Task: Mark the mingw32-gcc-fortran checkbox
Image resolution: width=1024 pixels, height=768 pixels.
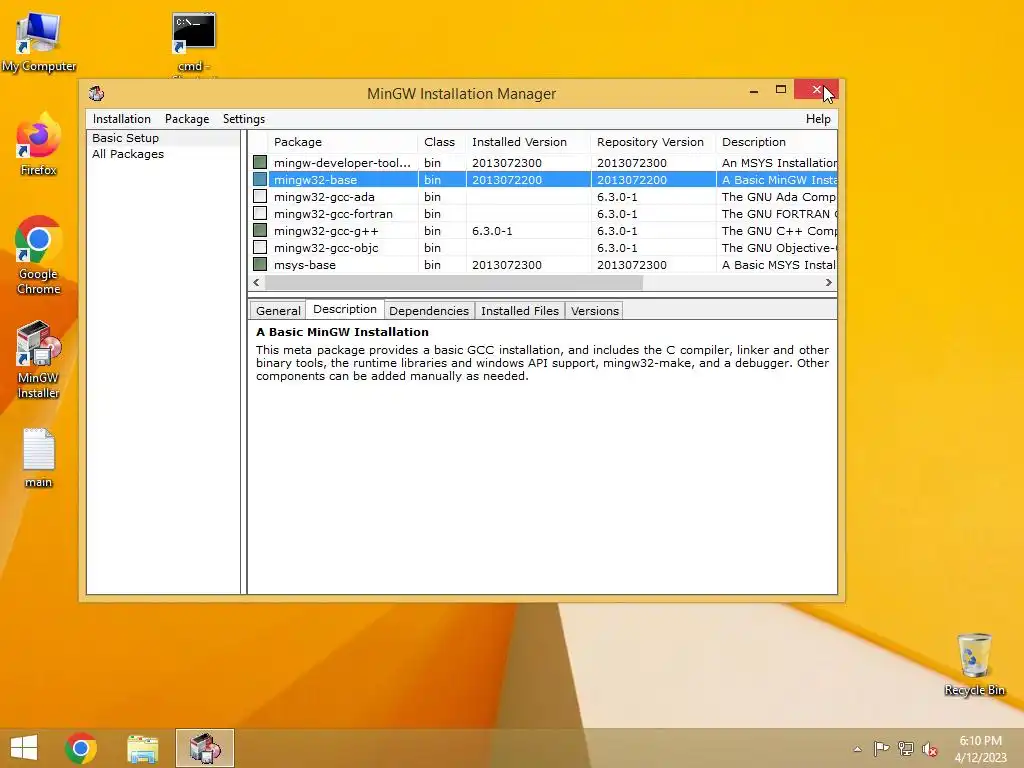Action: pyautogui.click(x=260, y=213)
